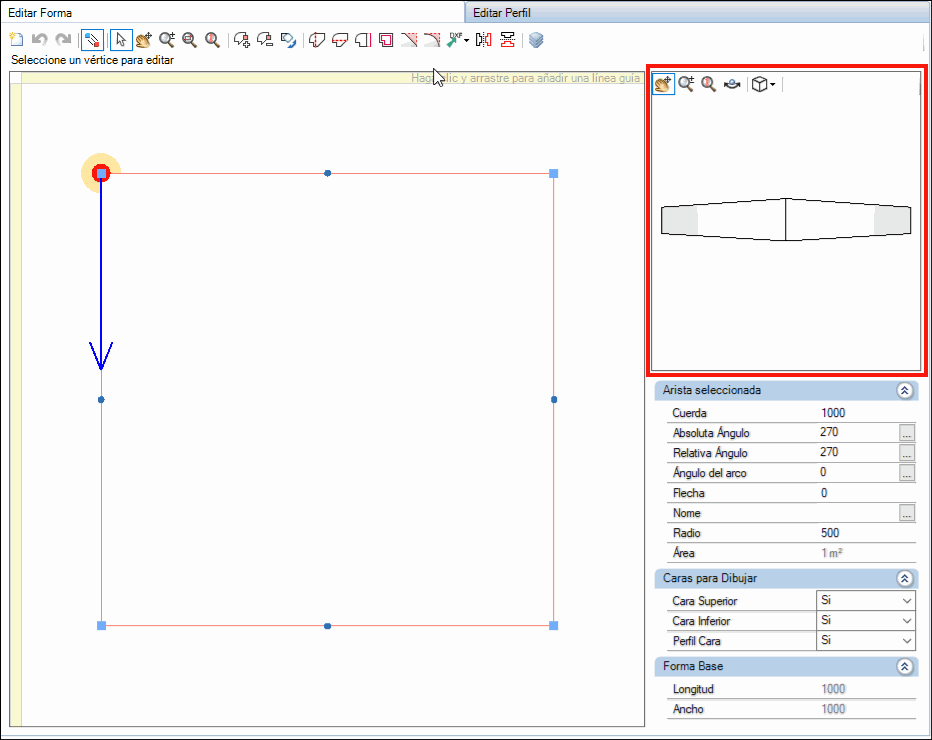Click the orbit rotate icon in preview

[x=732, y=84]
